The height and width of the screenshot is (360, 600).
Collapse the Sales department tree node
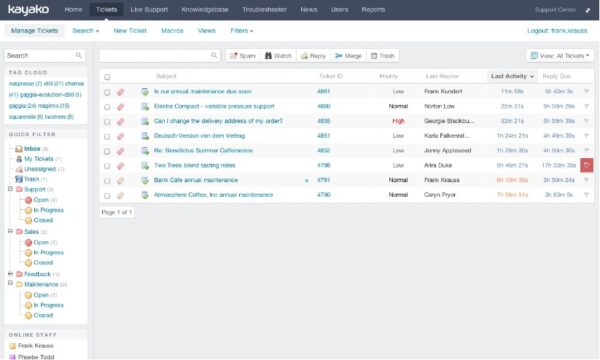point(10,231)
